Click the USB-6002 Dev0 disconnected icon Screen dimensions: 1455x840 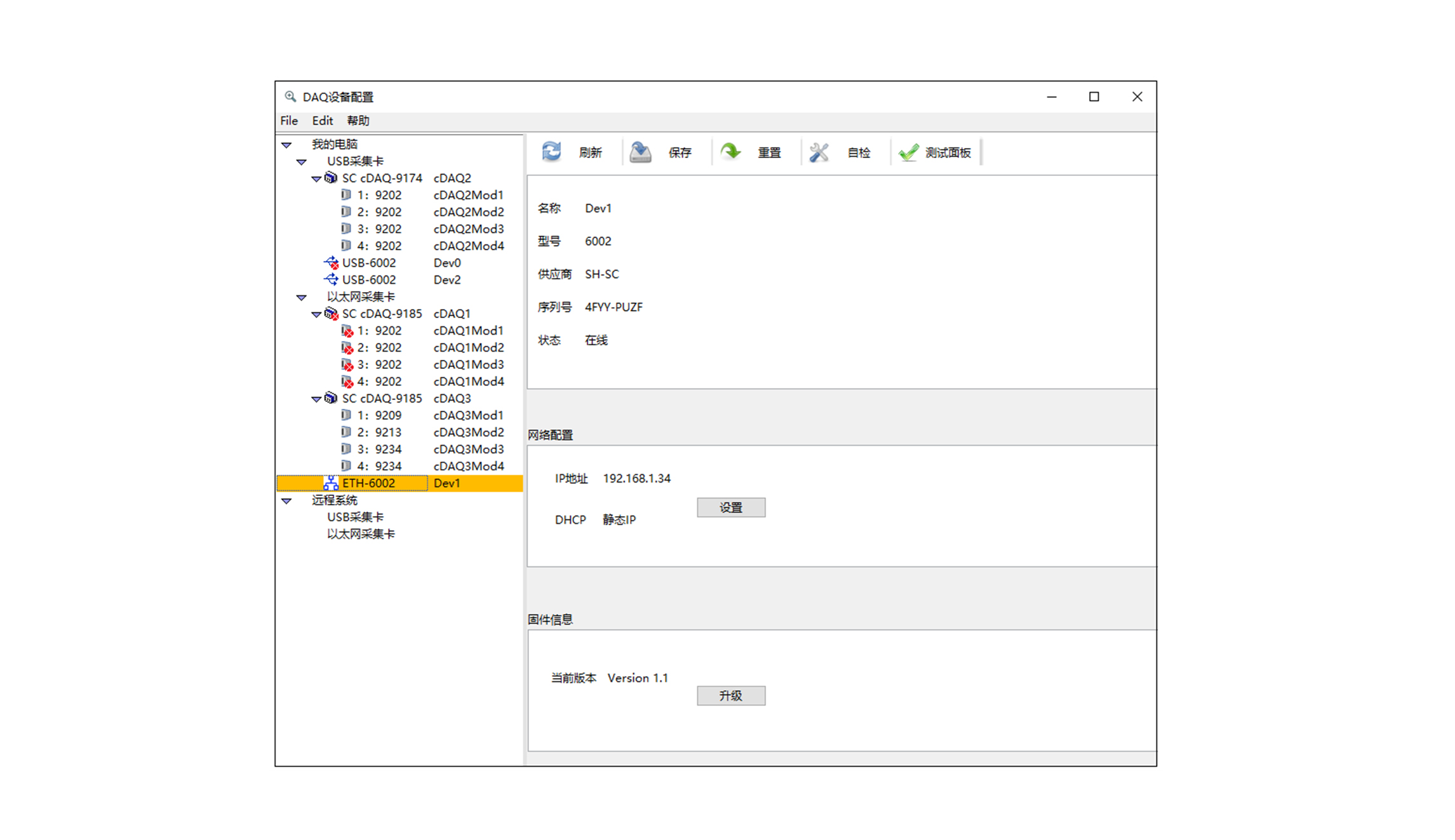331,263
